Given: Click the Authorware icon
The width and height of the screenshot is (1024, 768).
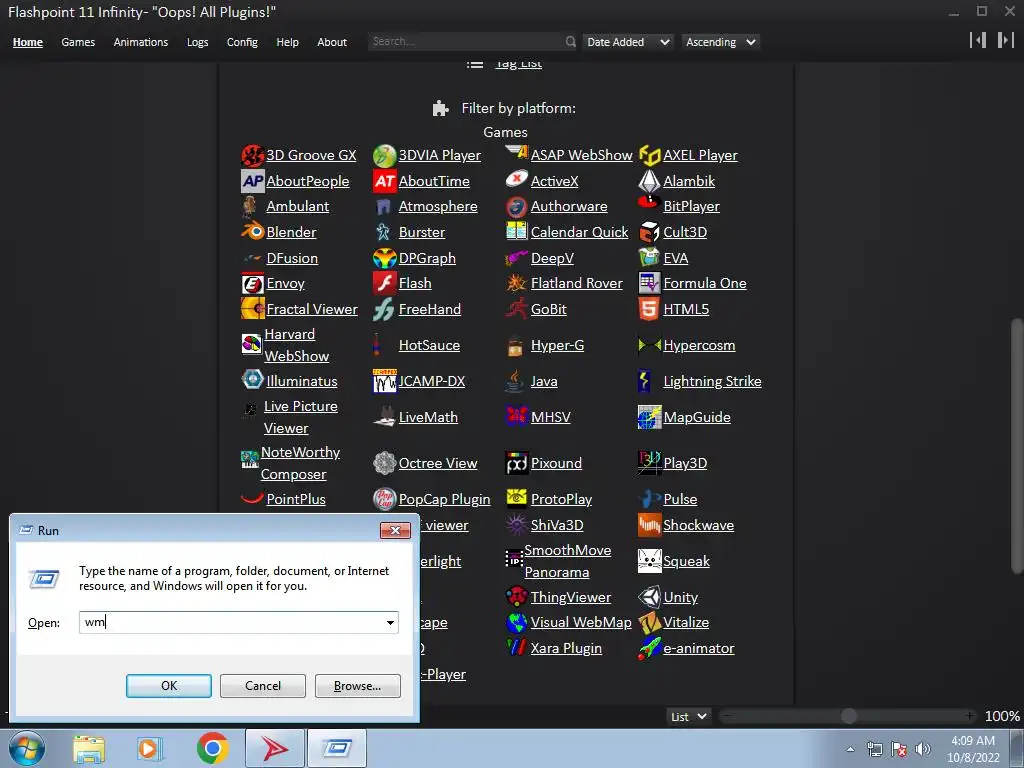Looking at the screenshot, I should click(517, 207).
